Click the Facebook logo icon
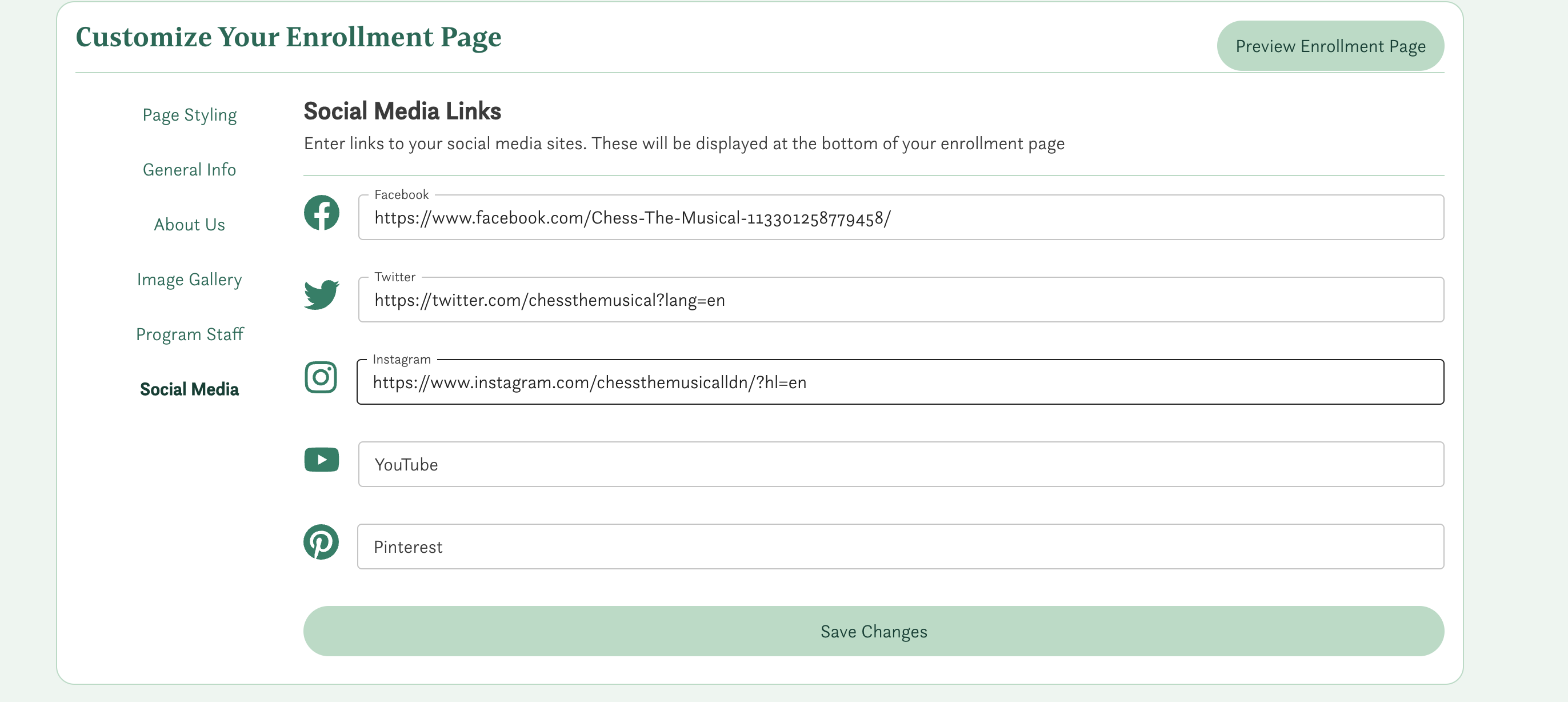 [321, 213]
